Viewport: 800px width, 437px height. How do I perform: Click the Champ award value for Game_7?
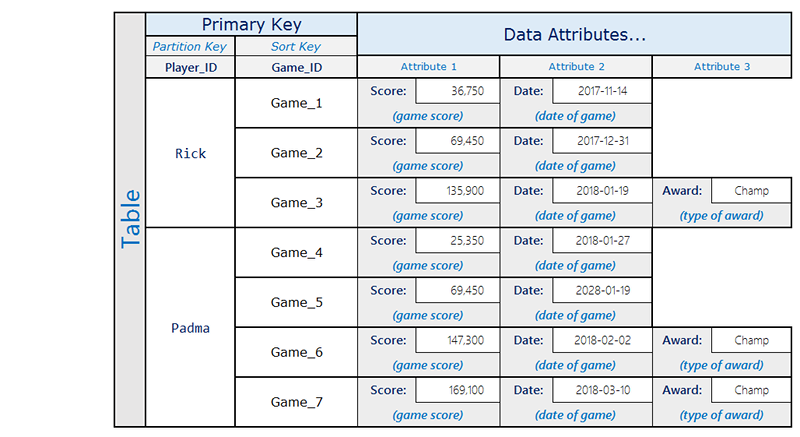pos(751,391)
